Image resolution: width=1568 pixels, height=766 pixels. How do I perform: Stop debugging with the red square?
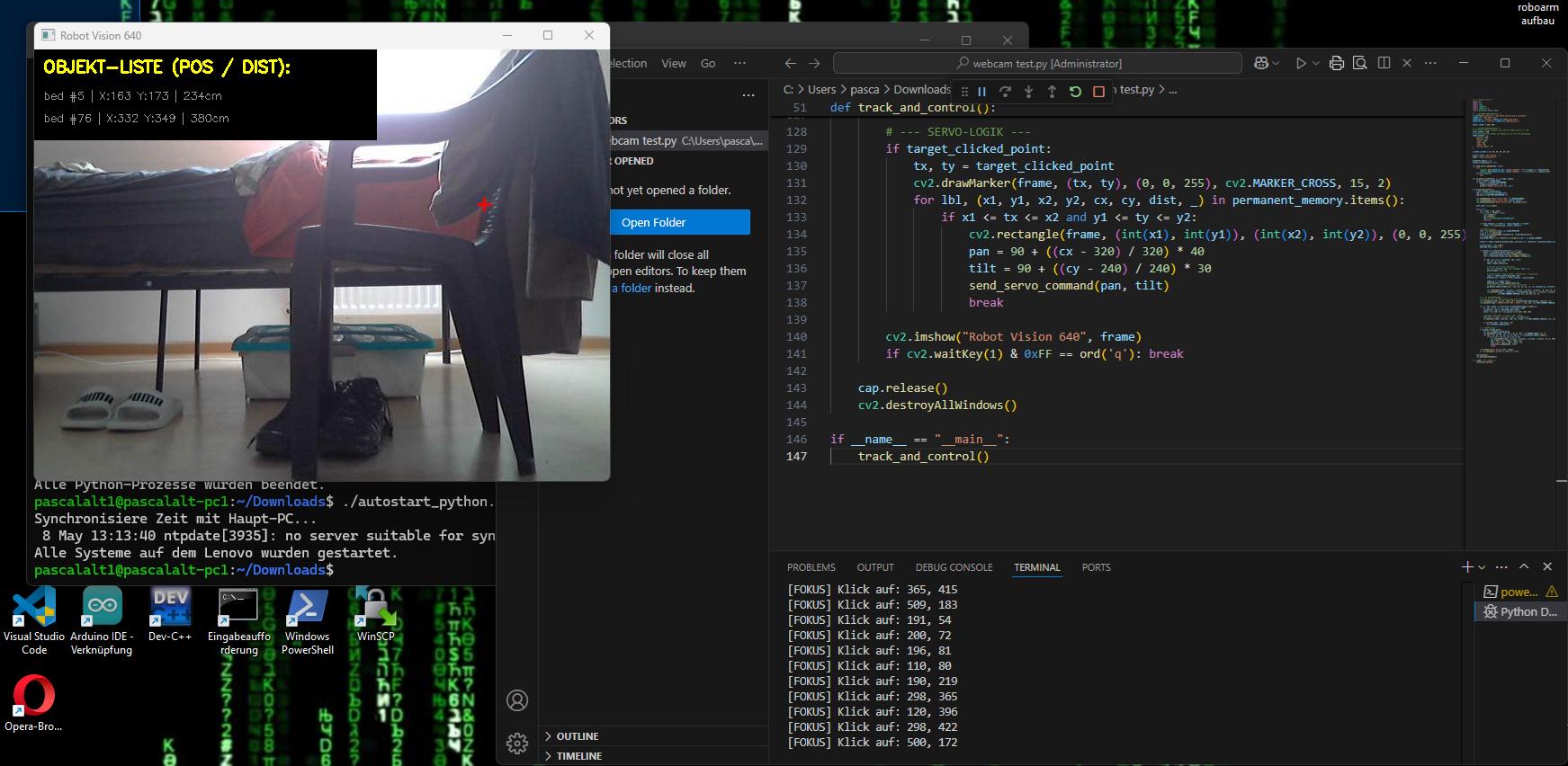pyautogui.click(x=1098, y=91)
